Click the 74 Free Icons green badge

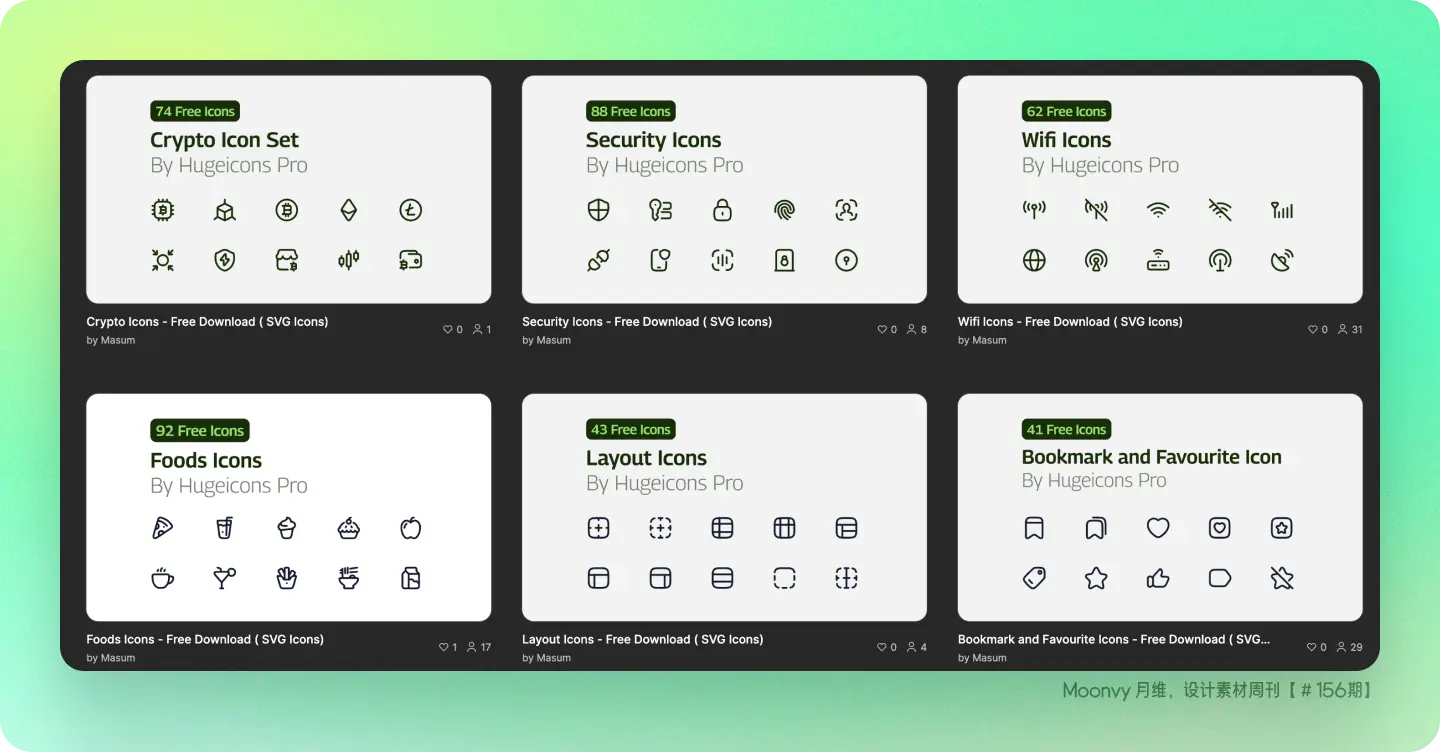pos(195,112)
